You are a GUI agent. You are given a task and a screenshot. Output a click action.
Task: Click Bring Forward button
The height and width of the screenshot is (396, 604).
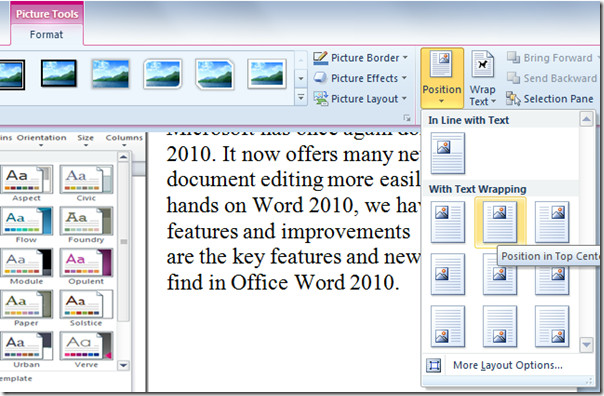552,58
